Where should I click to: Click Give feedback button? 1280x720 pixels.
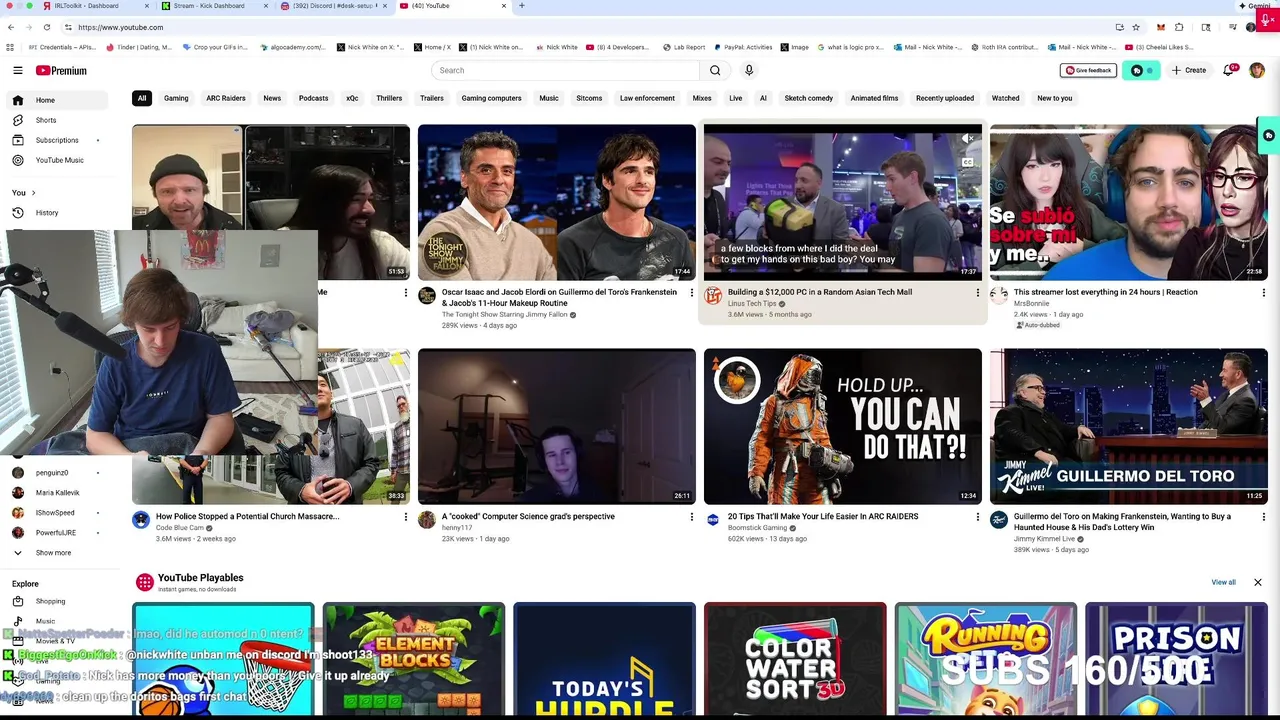[1088, 70]
